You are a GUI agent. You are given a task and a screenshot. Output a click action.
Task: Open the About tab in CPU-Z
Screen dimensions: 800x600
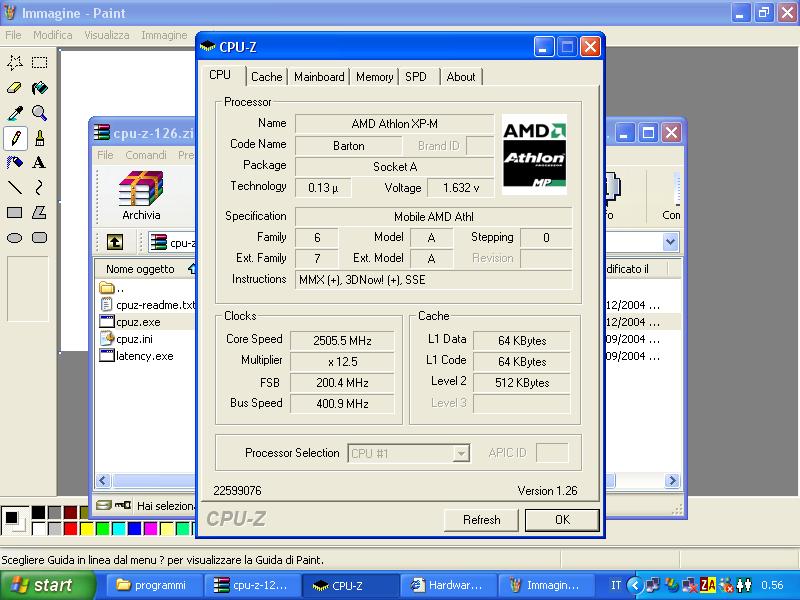(x=461, y=77)
